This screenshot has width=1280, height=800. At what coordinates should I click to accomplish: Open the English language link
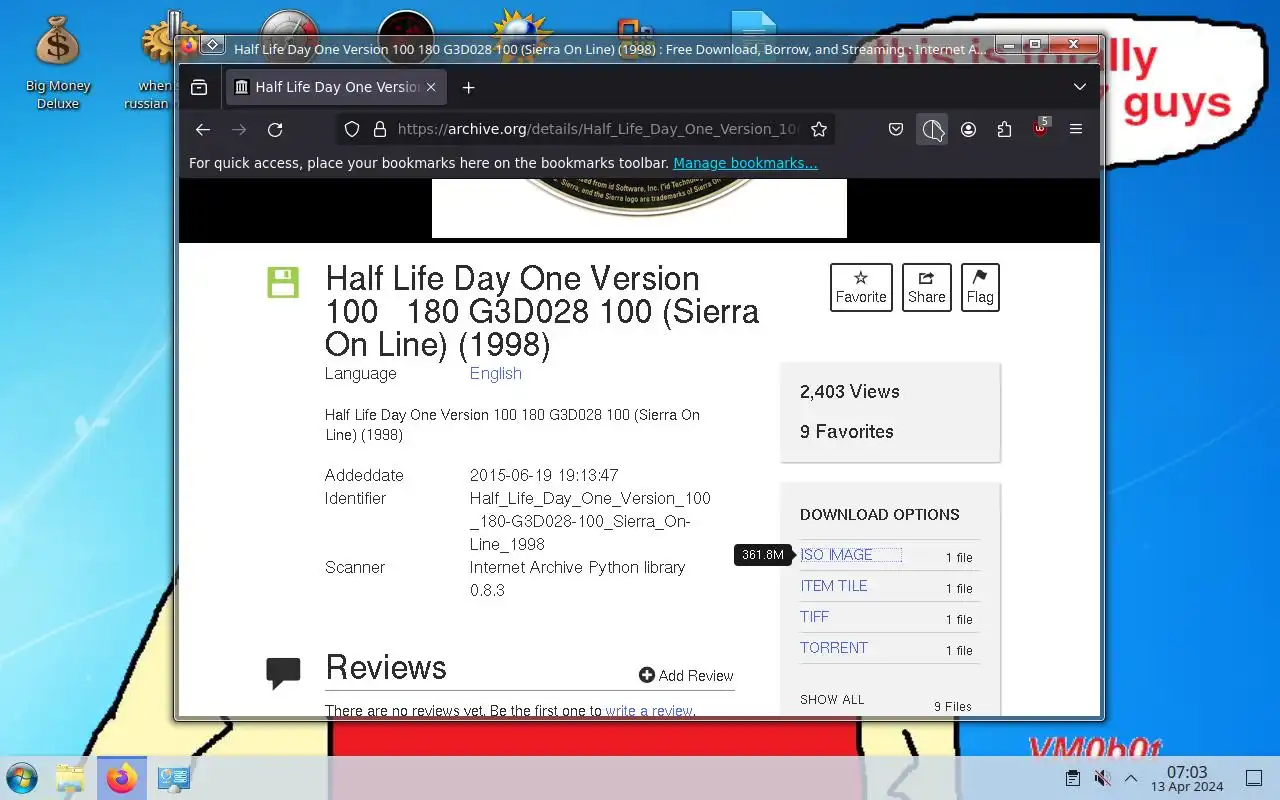point(496,373)
